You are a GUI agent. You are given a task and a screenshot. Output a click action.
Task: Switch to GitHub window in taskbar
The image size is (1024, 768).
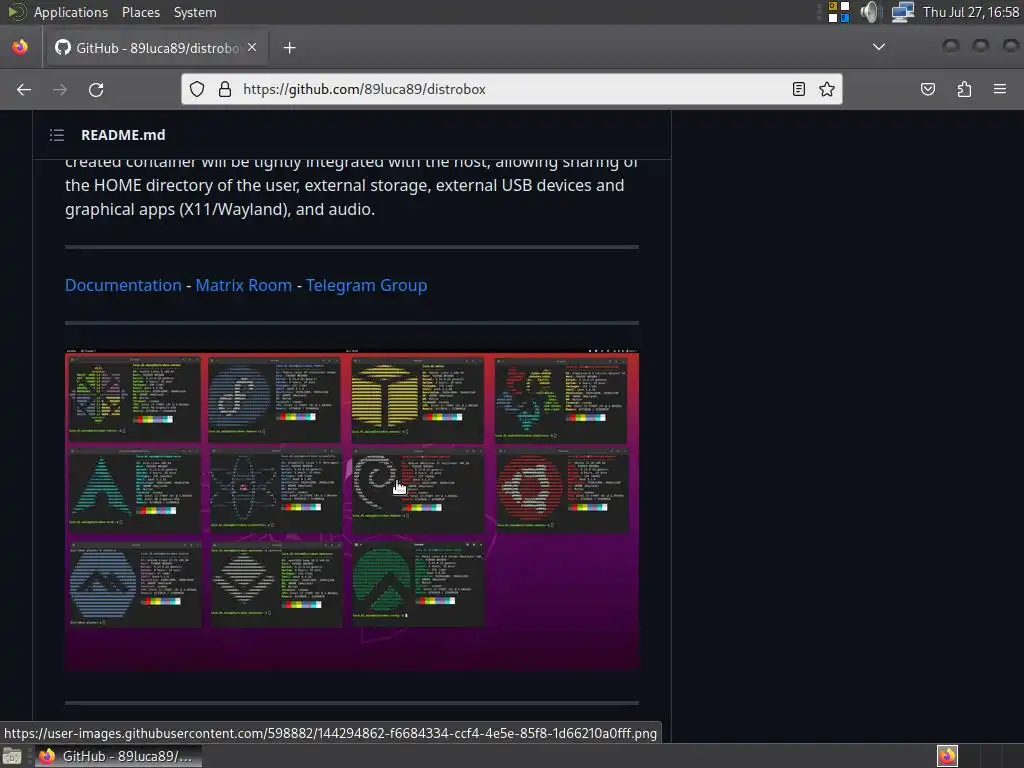118,756
